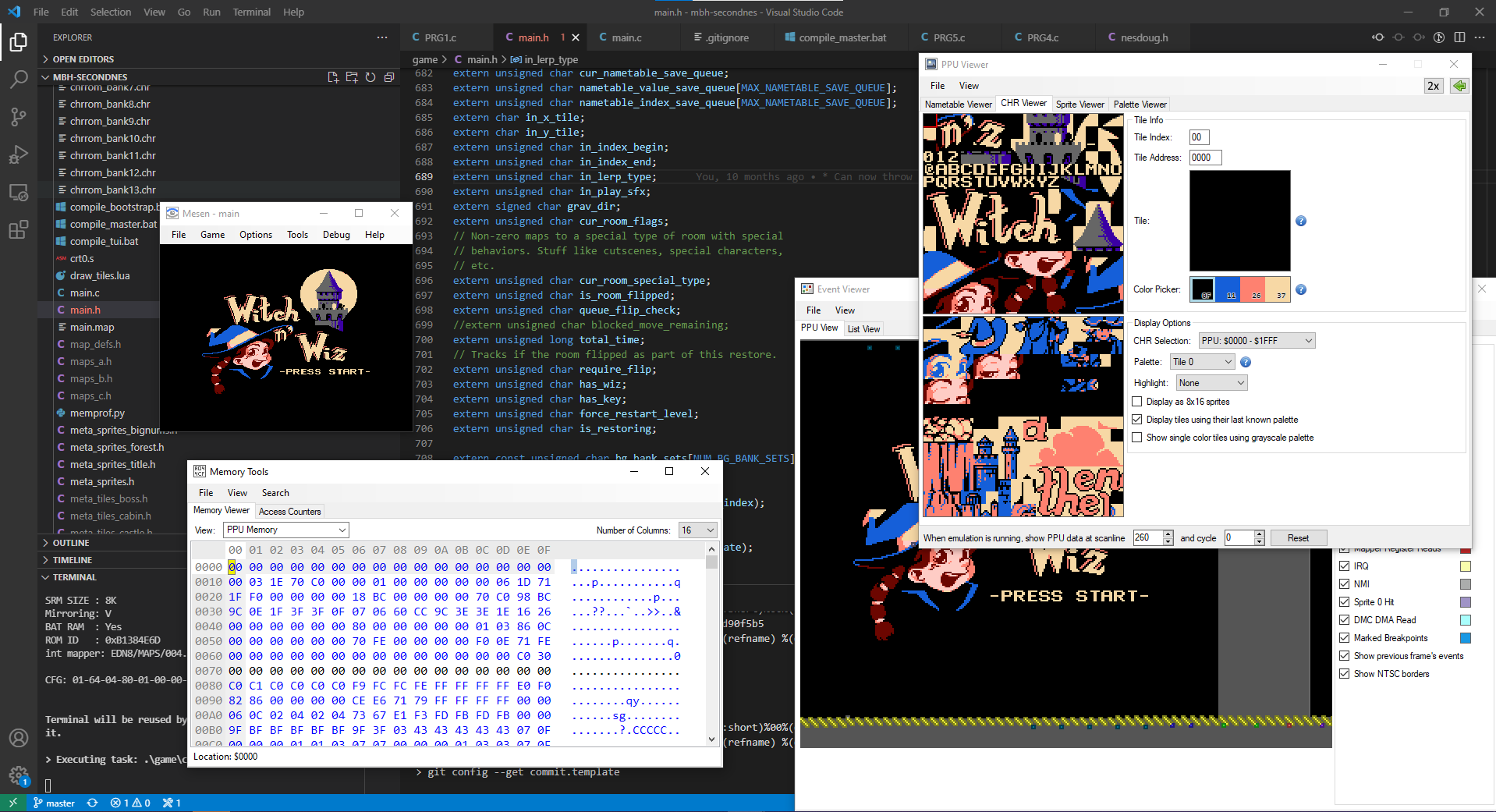Open the Extensions view
This screenshot has width=1496, height=812.
click(x=19, y=229)
